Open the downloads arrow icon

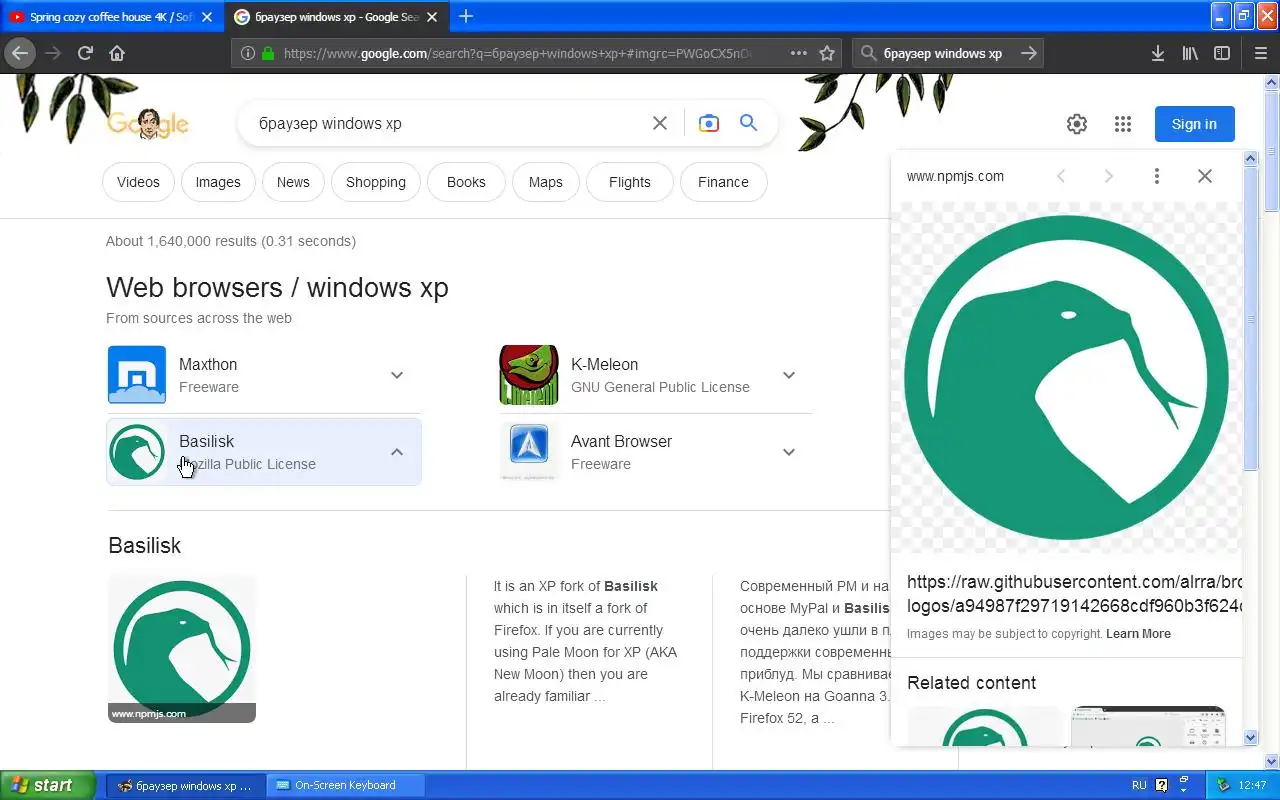pyautogui.click(x=1158, y=53)
